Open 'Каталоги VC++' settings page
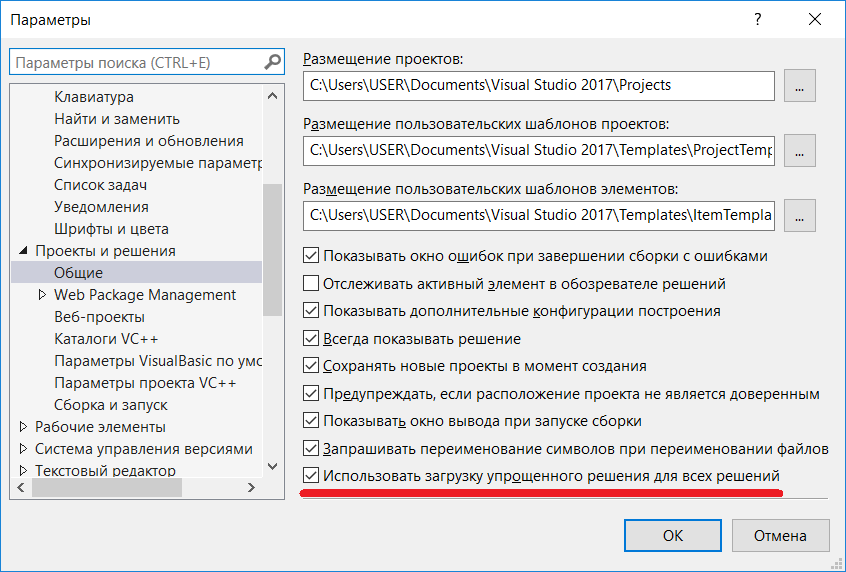 tap(106, 339)
